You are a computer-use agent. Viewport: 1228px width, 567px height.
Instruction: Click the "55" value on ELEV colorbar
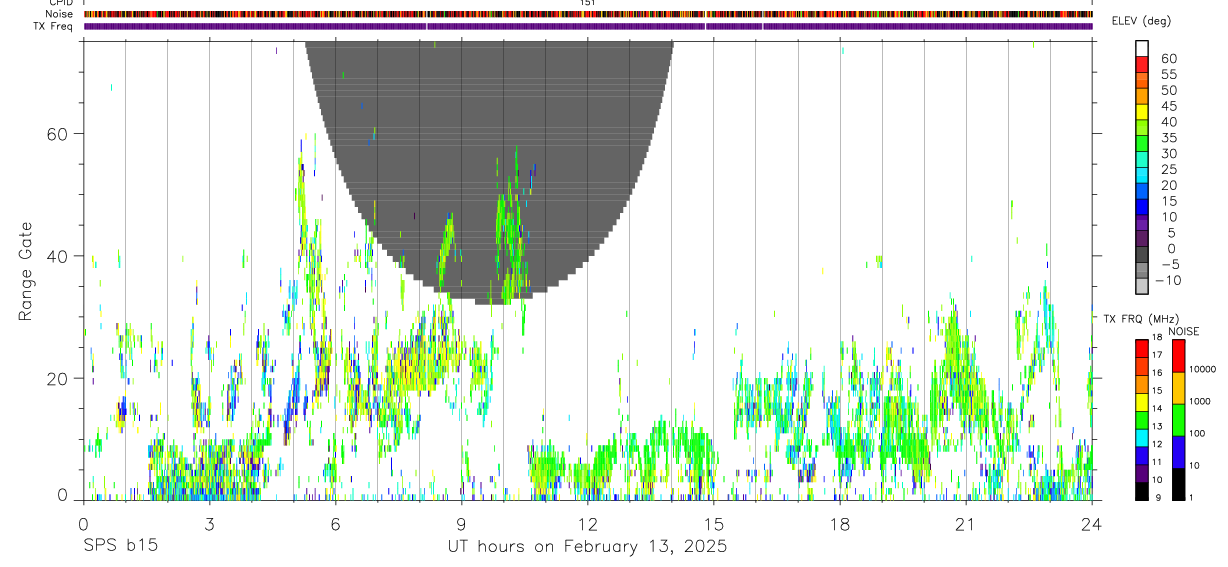click(1168, 74)
